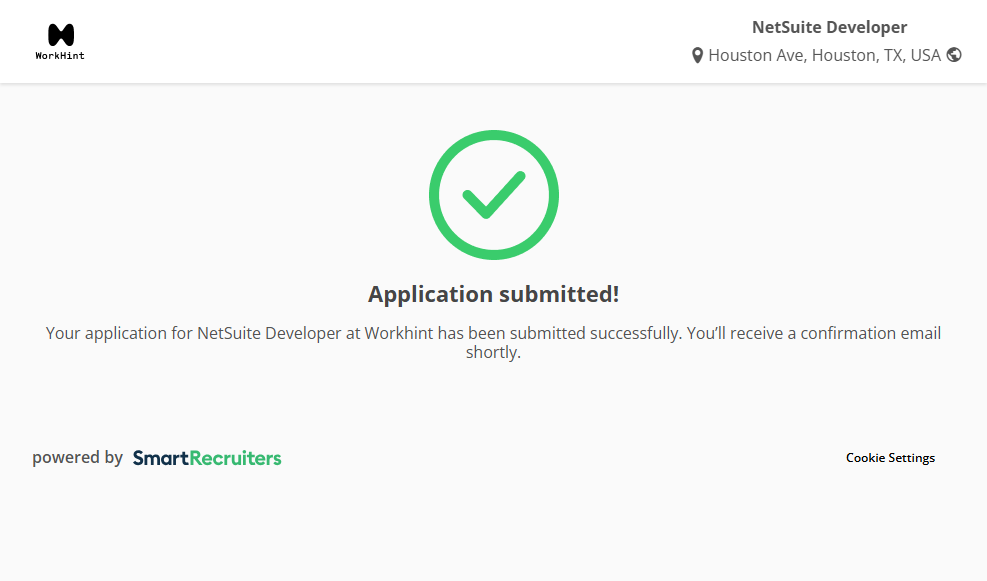The width and height of the screenshot is (987, 581).
Task: Click the globe icon after USA
Action: pos(954,55)
